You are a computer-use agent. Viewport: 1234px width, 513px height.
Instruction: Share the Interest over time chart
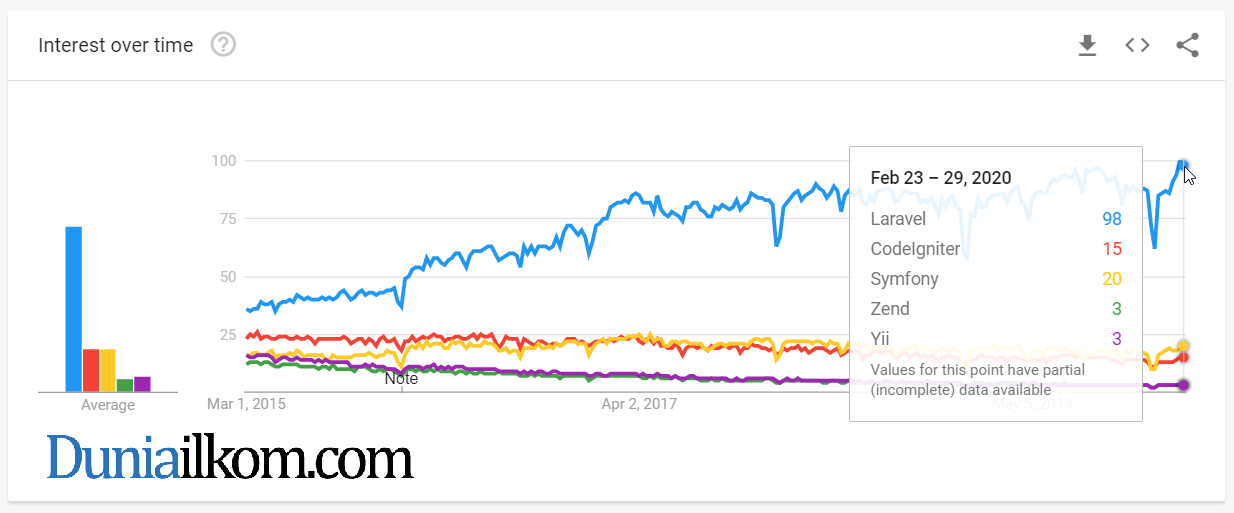click(x=1187, y=45)
